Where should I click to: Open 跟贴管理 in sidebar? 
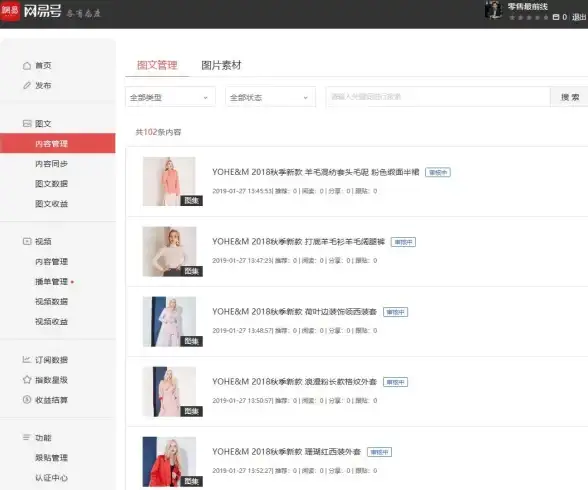(51, 458)
